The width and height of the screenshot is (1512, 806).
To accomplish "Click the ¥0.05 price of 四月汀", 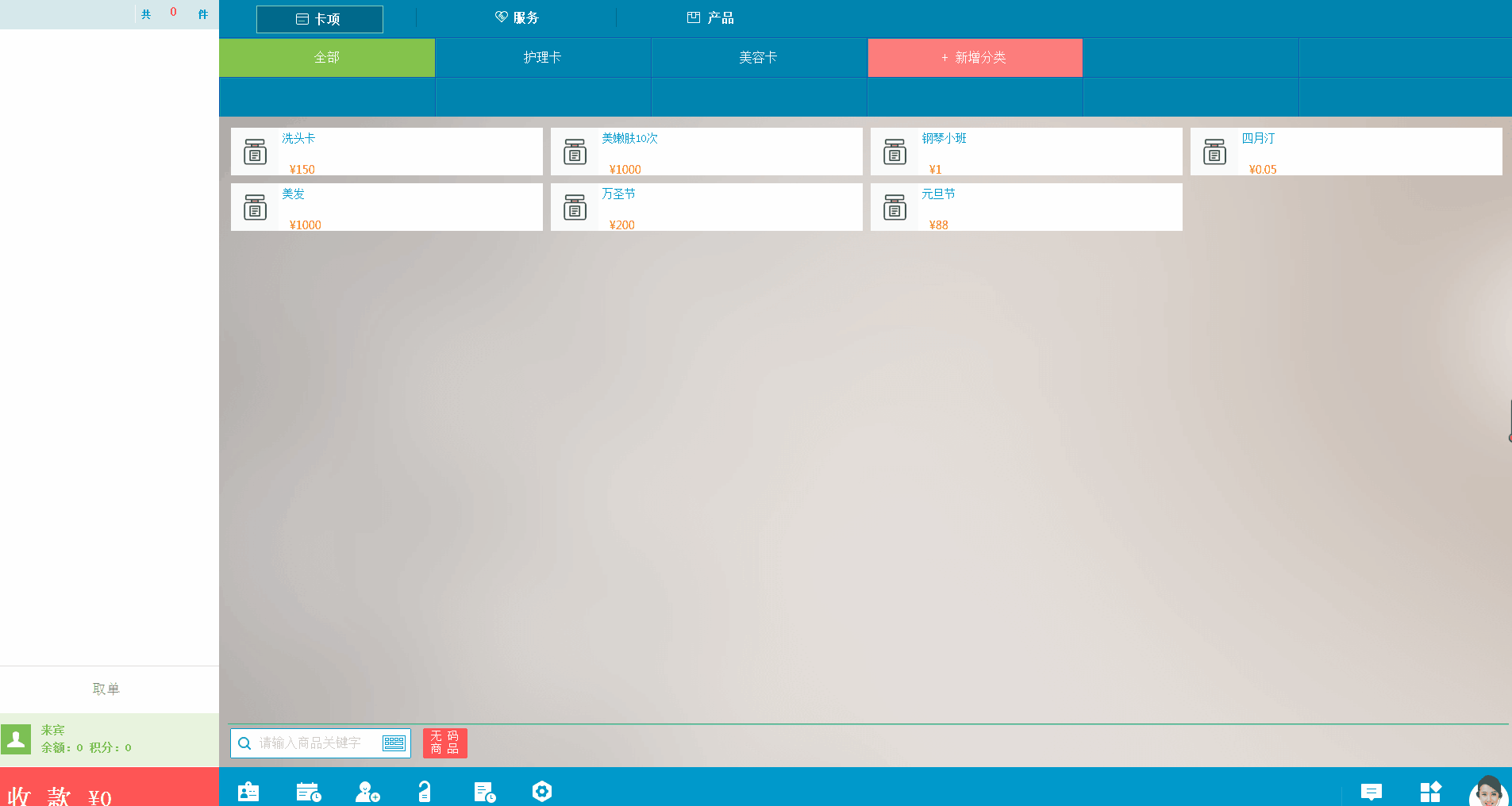I will (x=1262, y=169).
